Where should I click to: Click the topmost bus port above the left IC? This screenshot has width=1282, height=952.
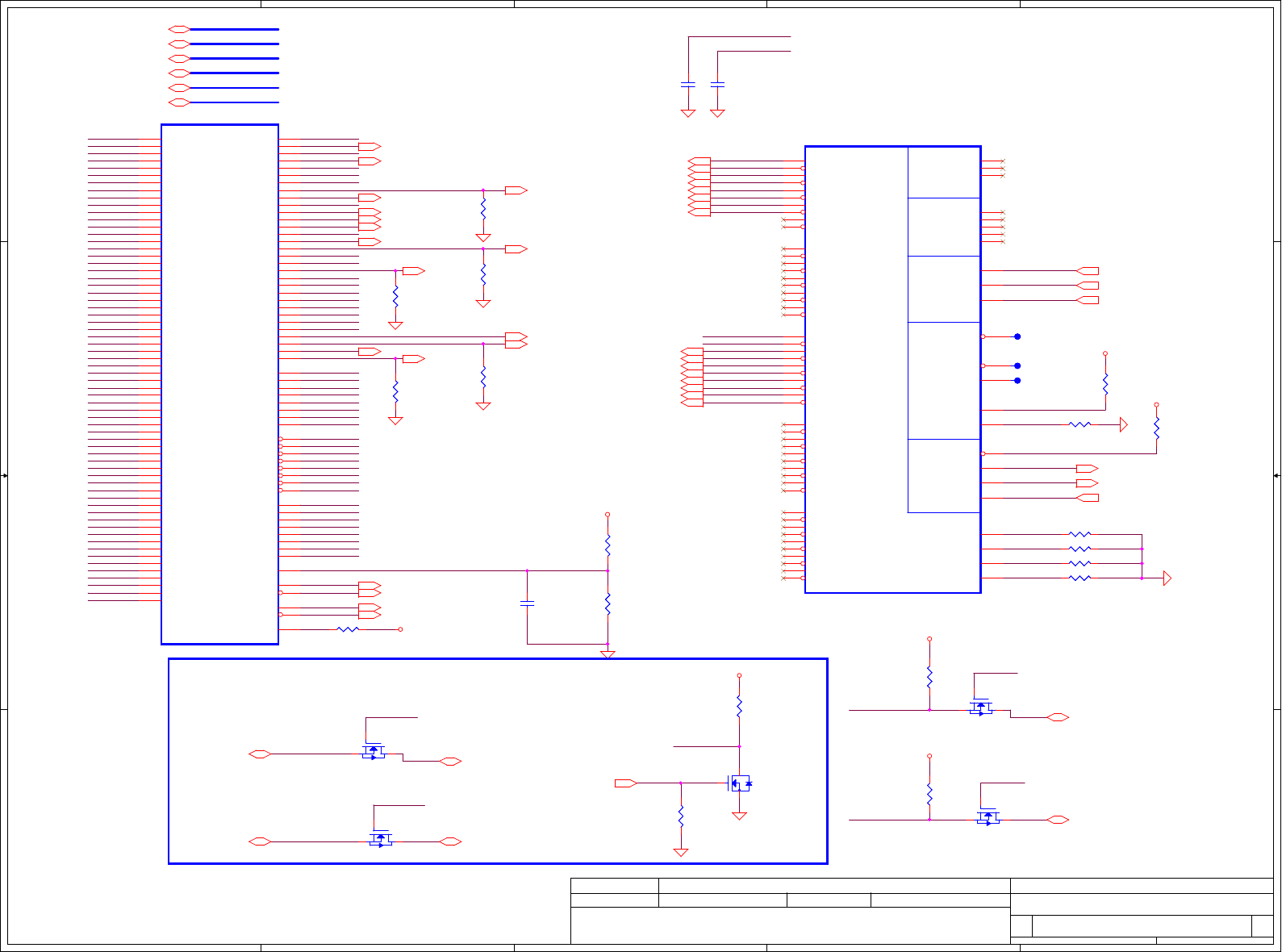[179, 29]
